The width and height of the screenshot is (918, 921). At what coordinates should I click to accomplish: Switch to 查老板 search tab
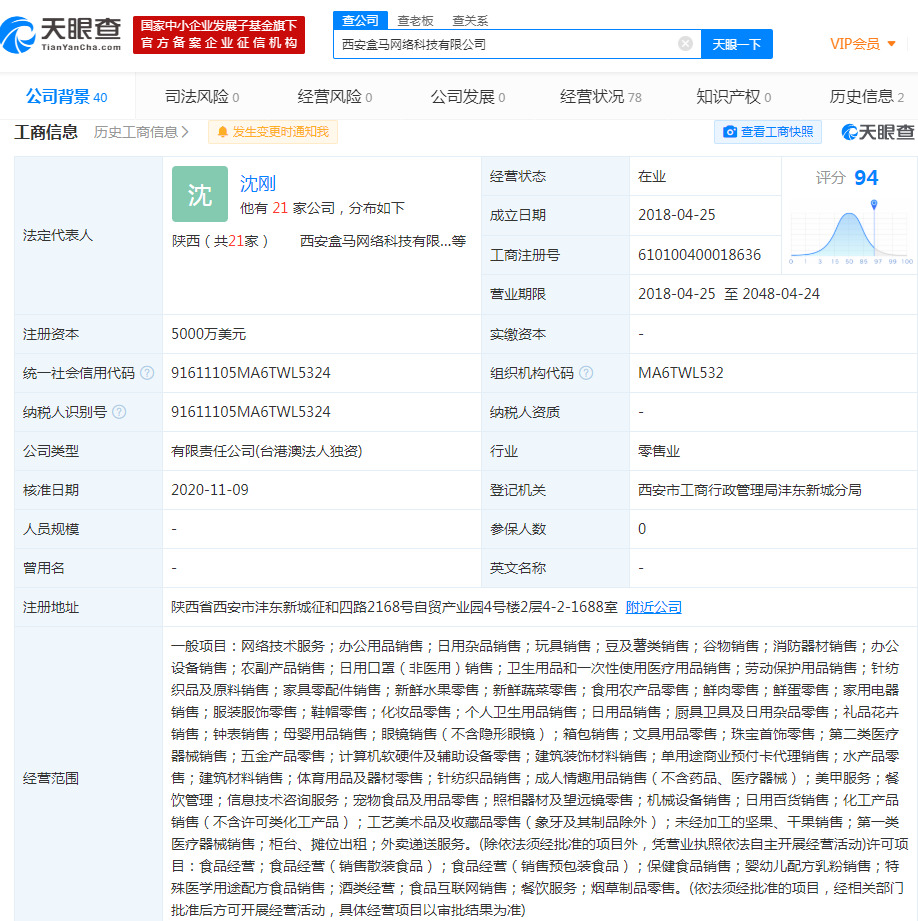(x=415, y=21)
